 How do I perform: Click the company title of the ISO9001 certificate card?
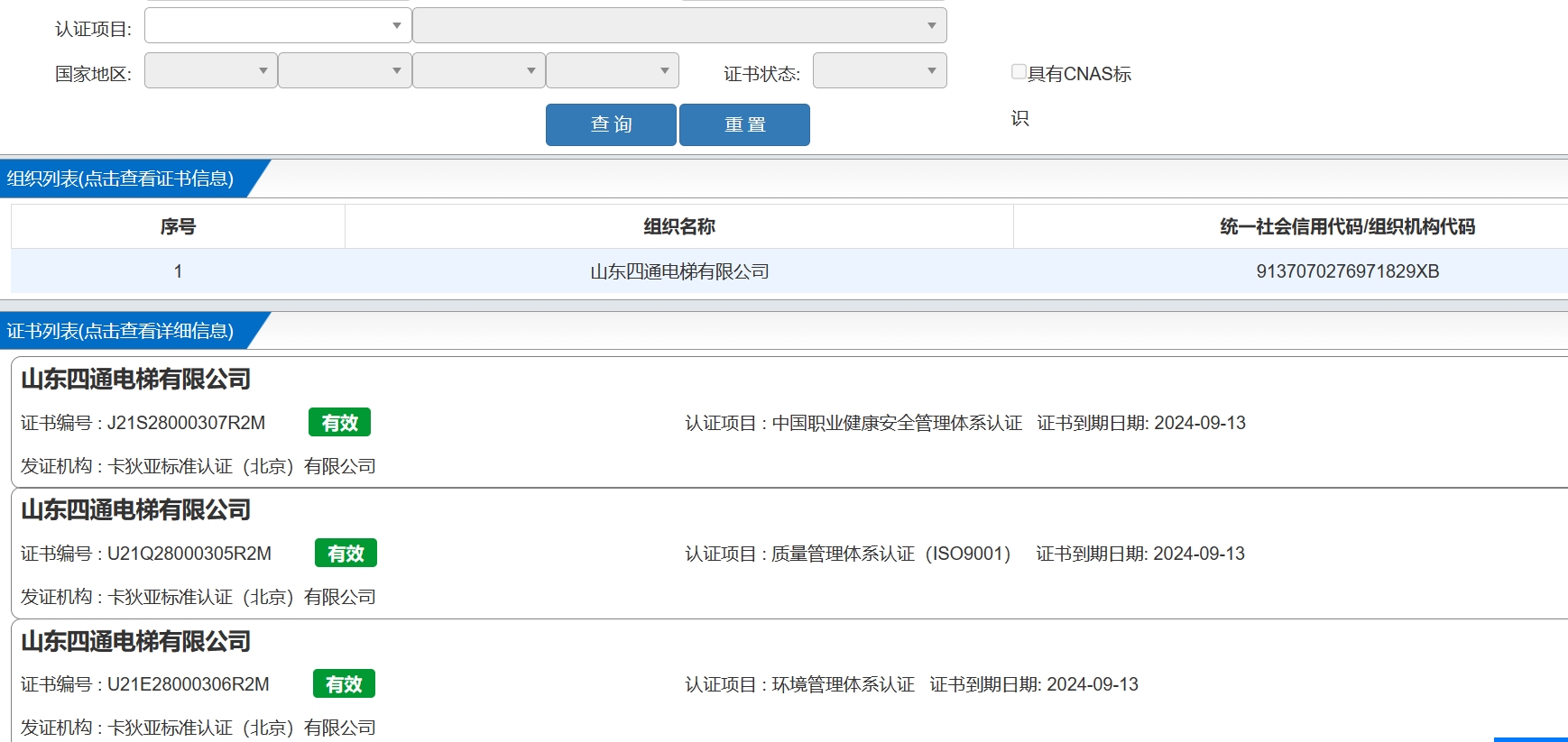point(135,509)
